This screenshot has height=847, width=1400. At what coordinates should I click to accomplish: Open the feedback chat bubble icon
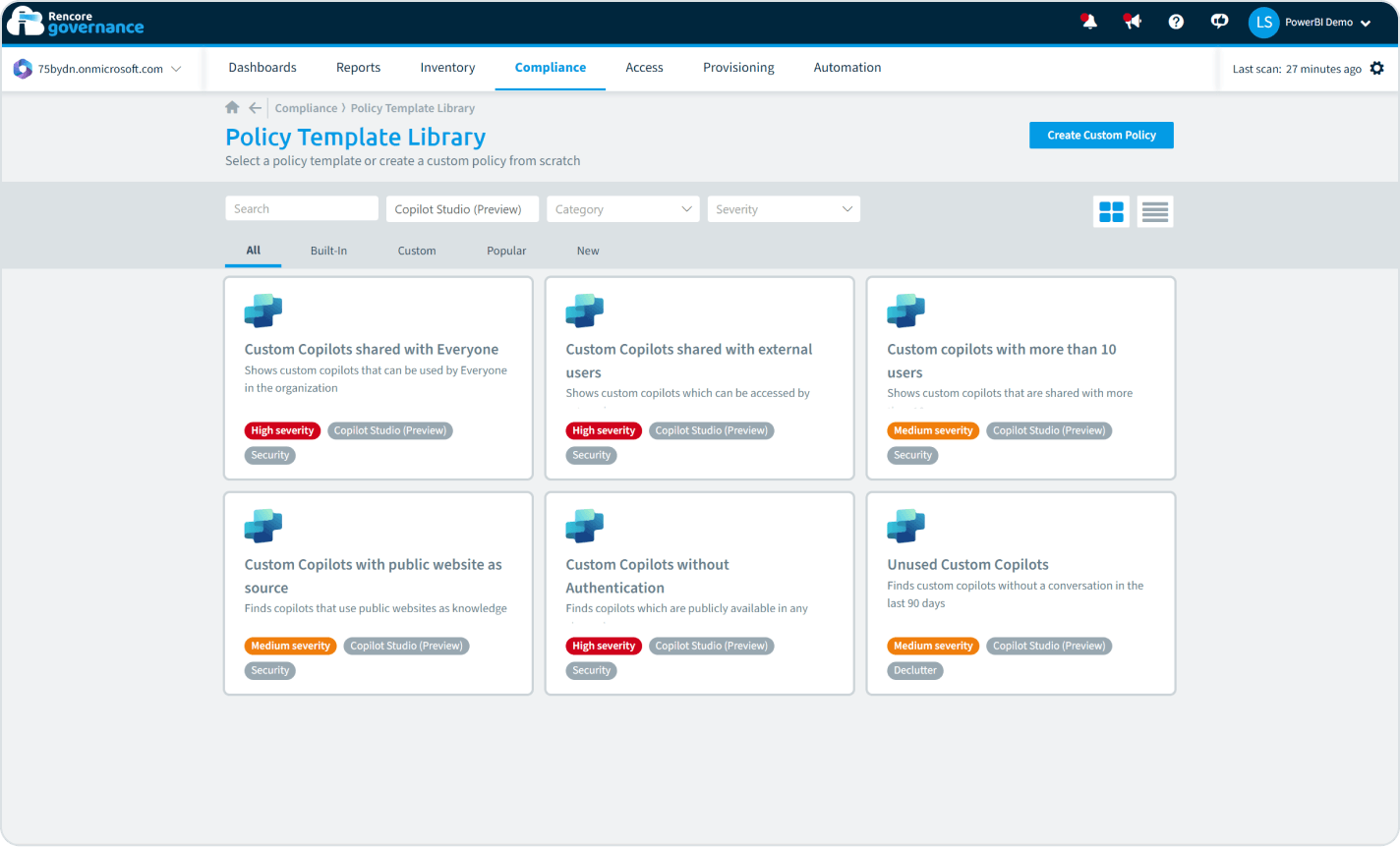[x=1219, y=22]
